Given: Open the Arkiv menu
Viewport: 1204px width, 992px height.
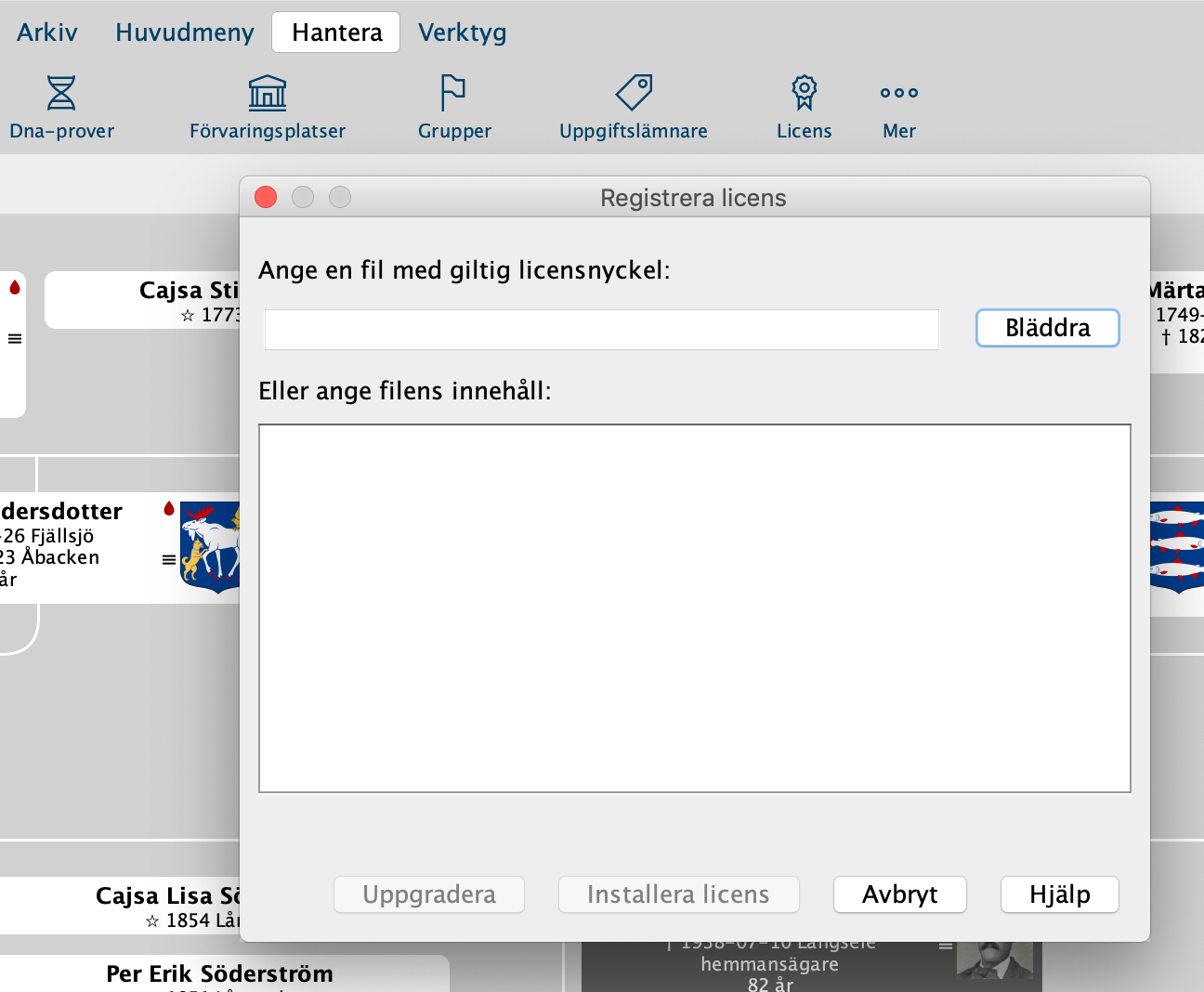Looking at the screenshot, I should (47, 33).
